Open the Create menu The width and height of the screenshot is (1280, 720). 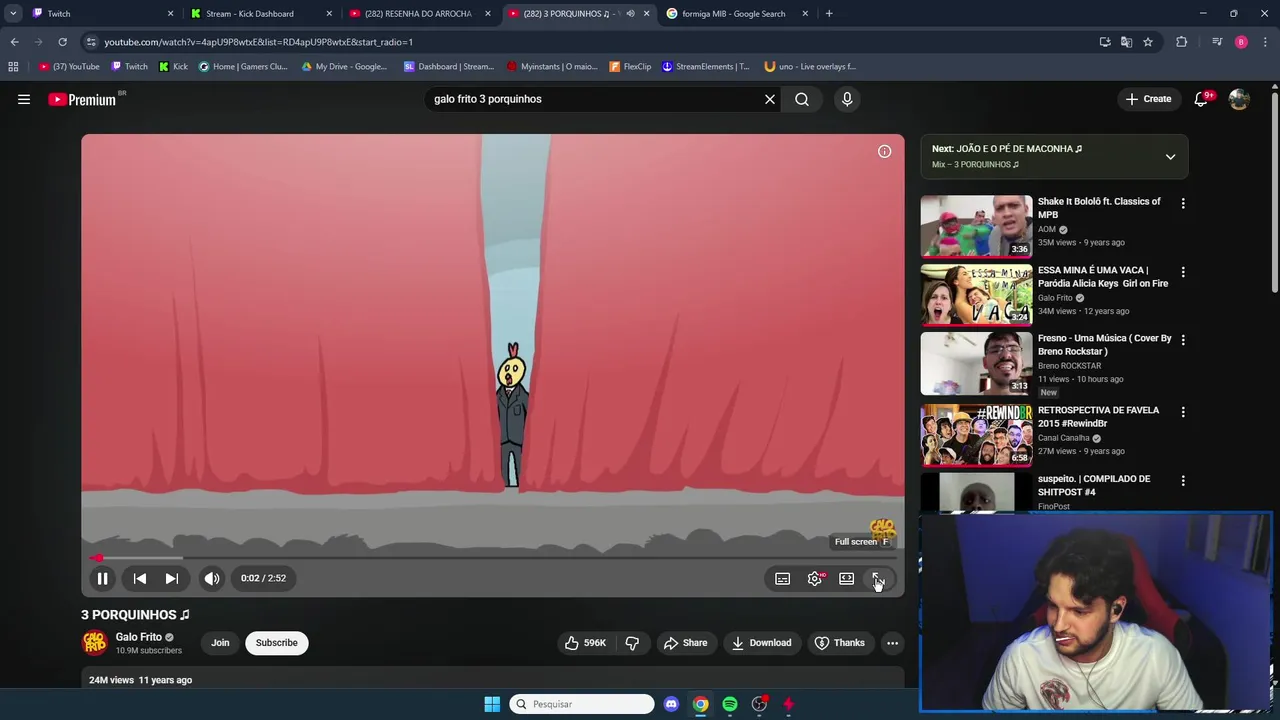pyautogui.click(x=1148, y=99)
